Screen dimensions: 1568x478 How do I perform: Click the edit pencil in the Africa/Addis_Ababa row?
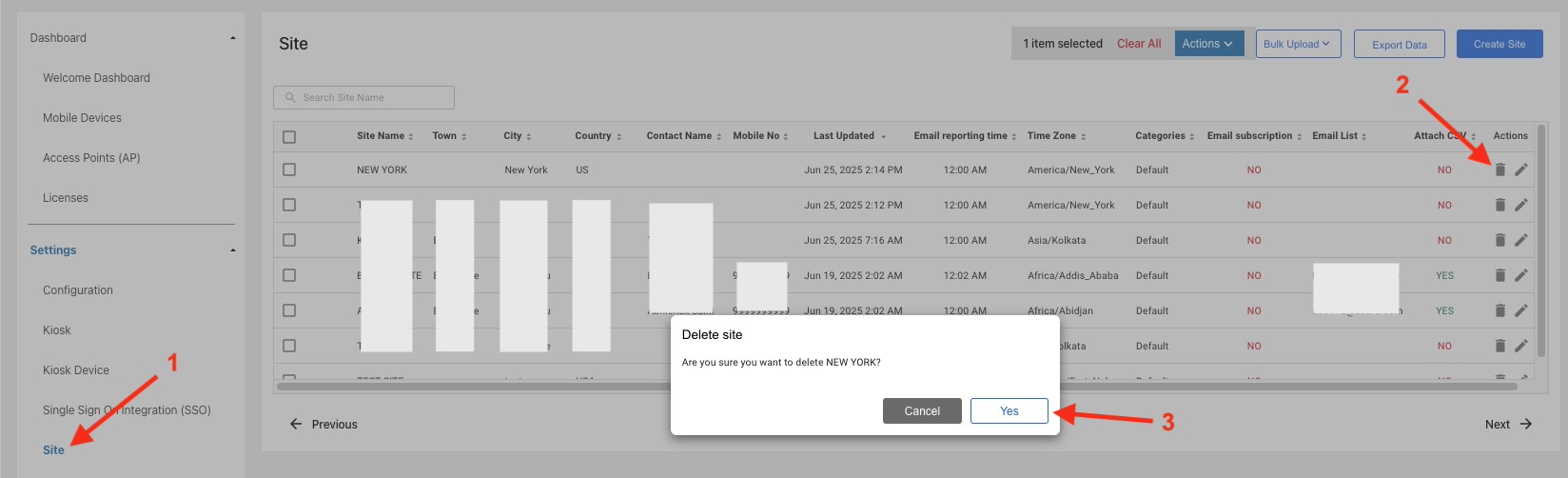(1520, 275)
